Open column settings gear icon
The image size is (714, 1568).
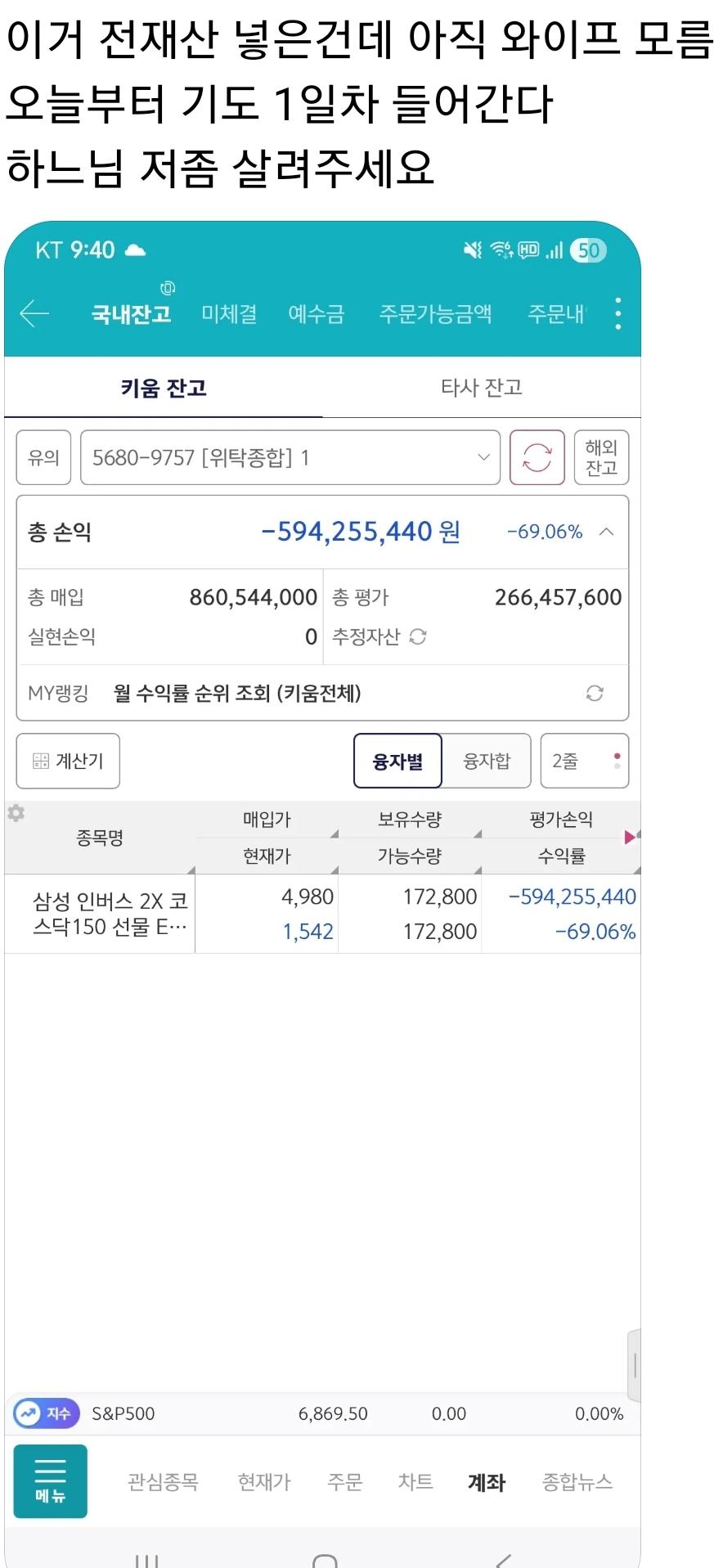(16, 813)
